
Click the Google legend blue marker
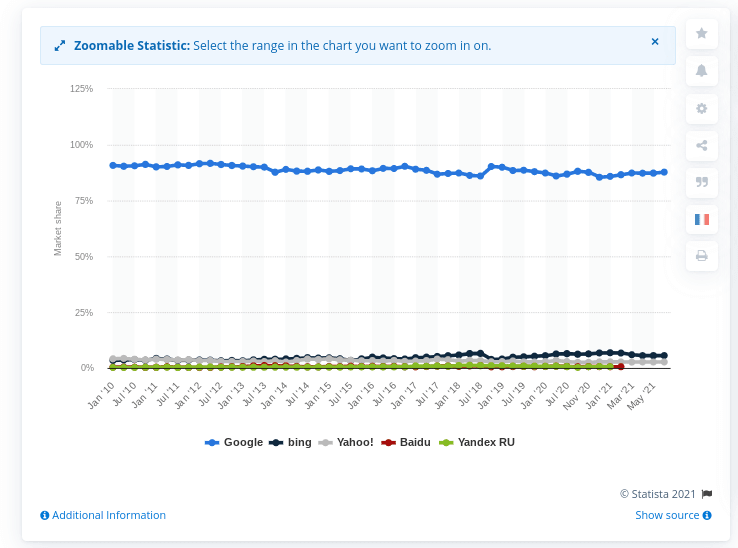pos(212,442)
